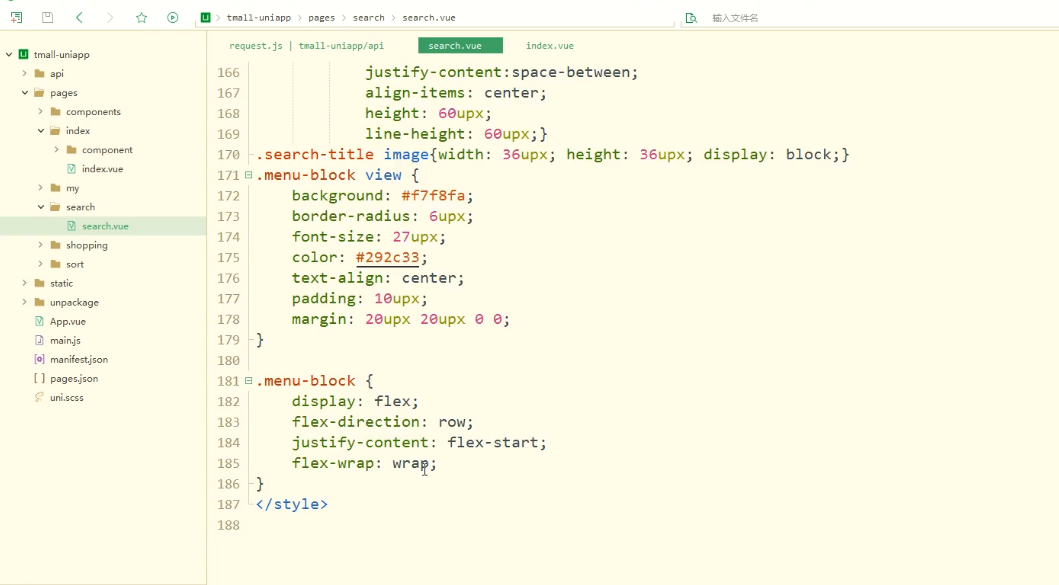Click search folder in breadcrumb path
This screenshot has height=585, width=1059.
(369, 18)
